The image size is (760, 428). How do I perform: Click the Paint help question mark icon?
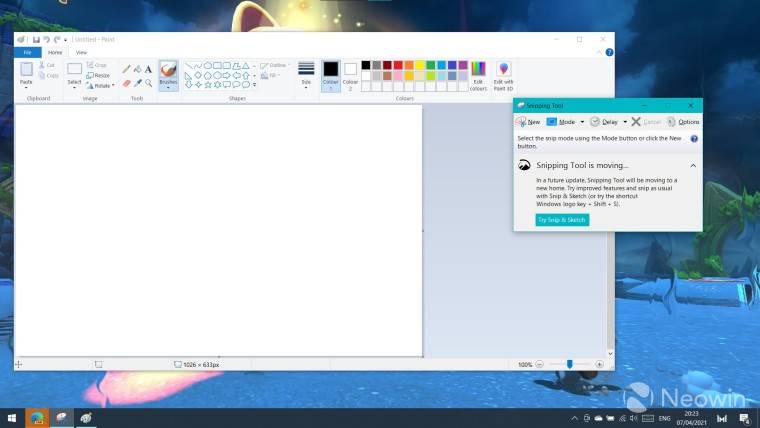(x=609, y=52)
